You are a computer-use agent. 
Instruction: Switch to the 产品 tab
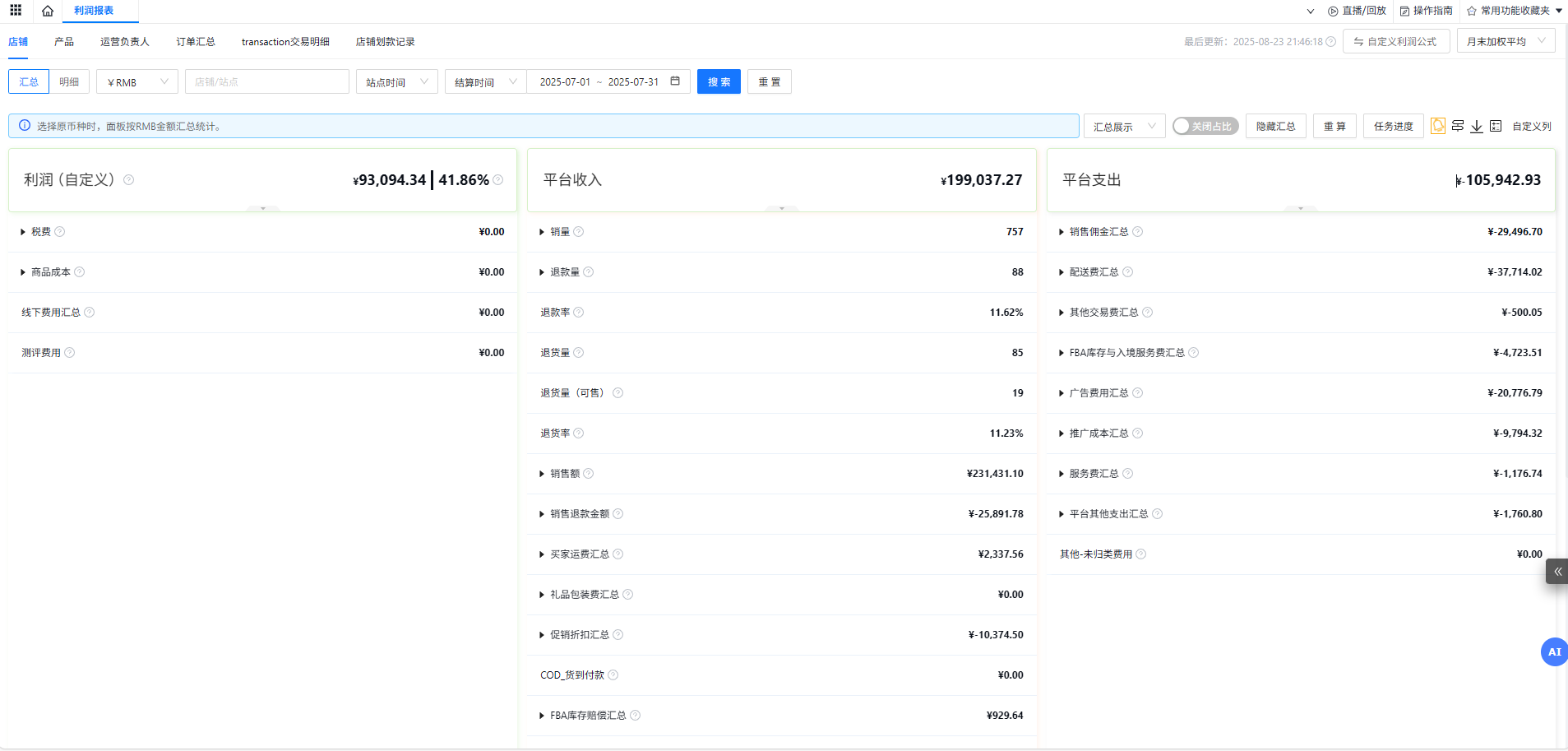point(64,42)
